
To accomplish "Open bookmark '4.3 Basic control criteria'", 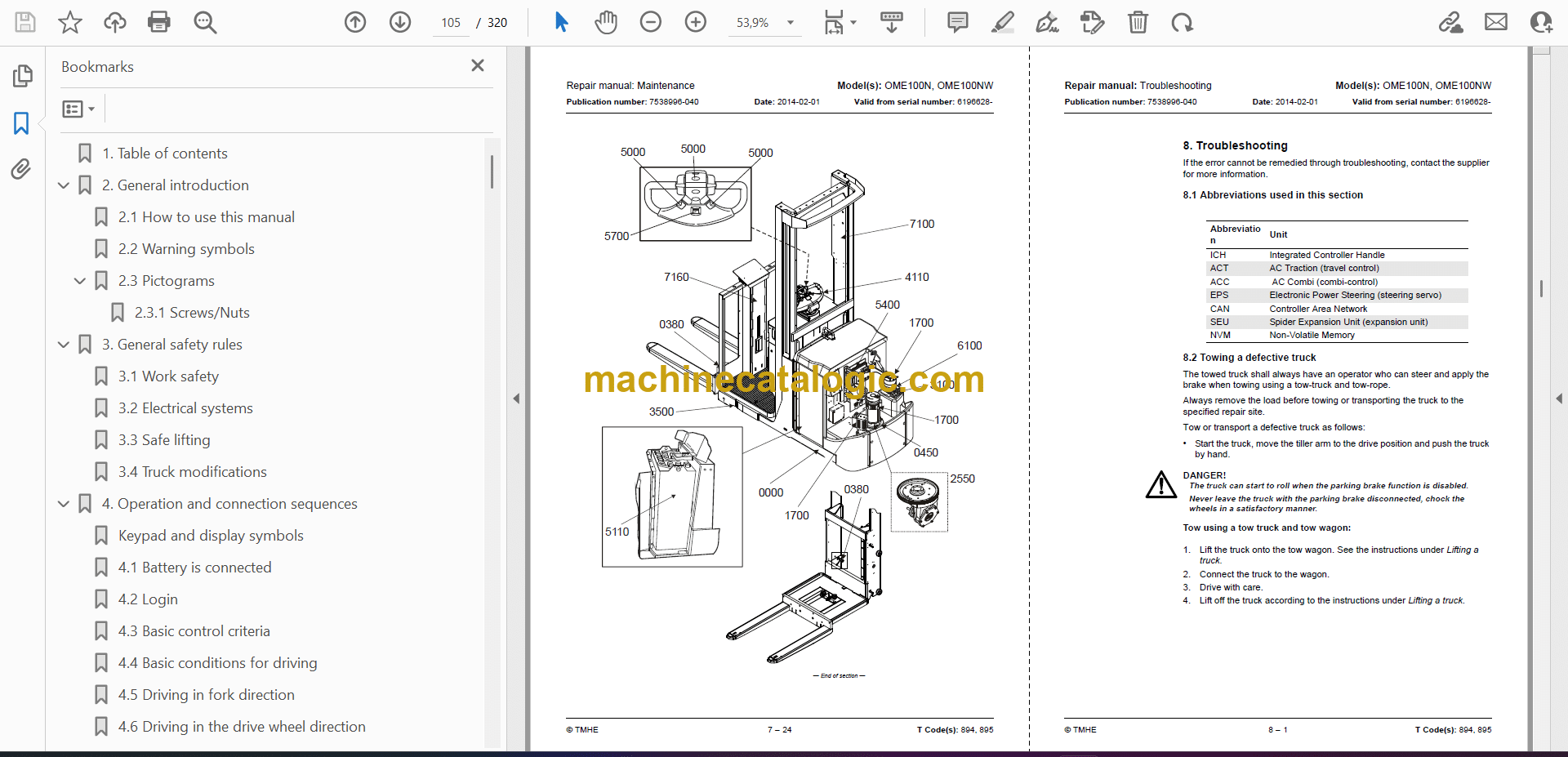I will [x=194, y=631].
